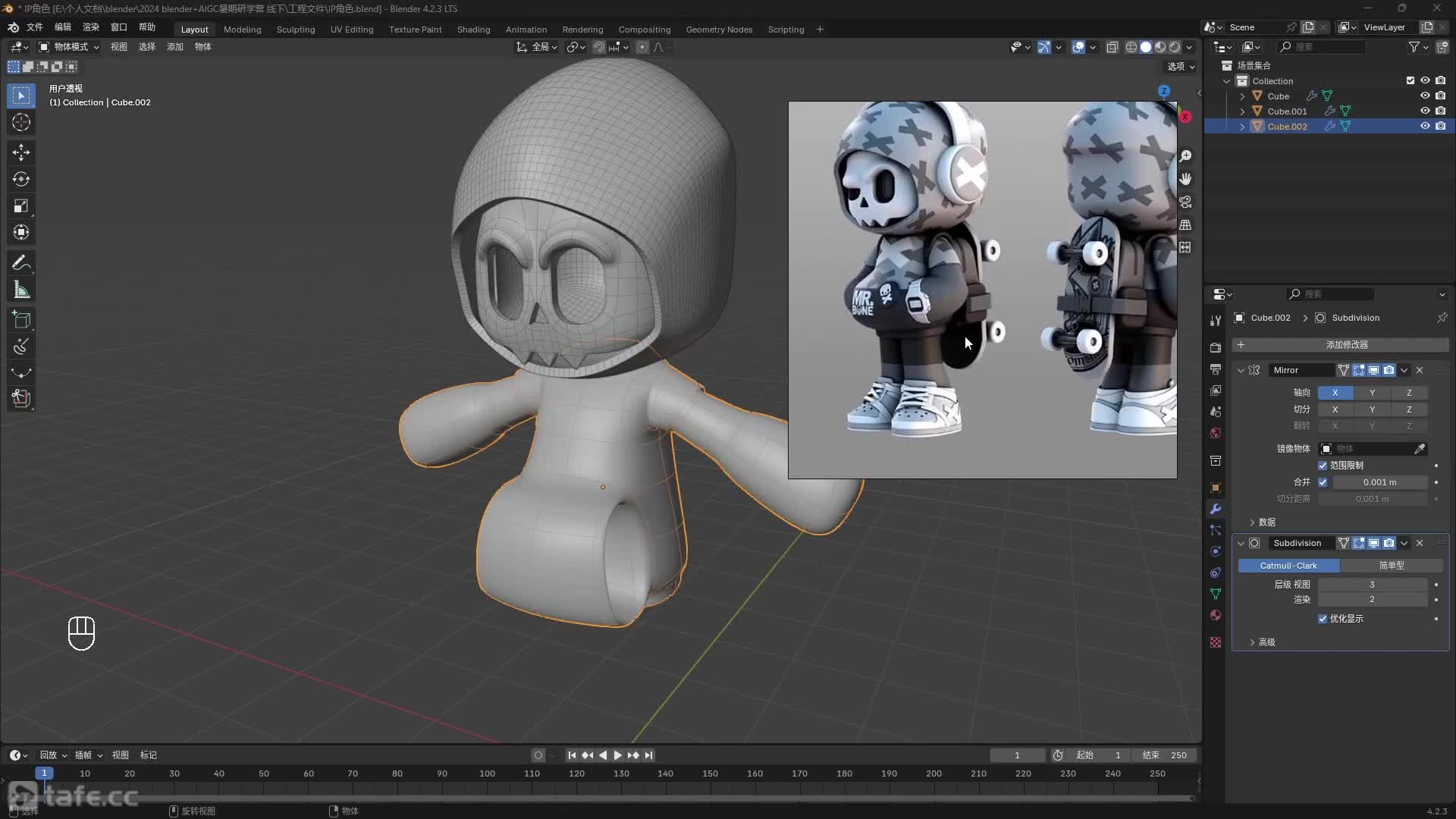Image resolution: width=1456 pixels, height=819 pixels.
Task: Jump to the timeline start frame
Action: [x=572, y=755]
